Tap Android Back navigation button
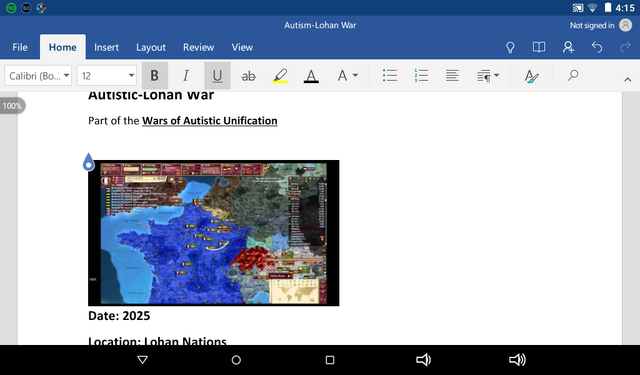Screen dimensions: 640x375 (x=142, y=360)
